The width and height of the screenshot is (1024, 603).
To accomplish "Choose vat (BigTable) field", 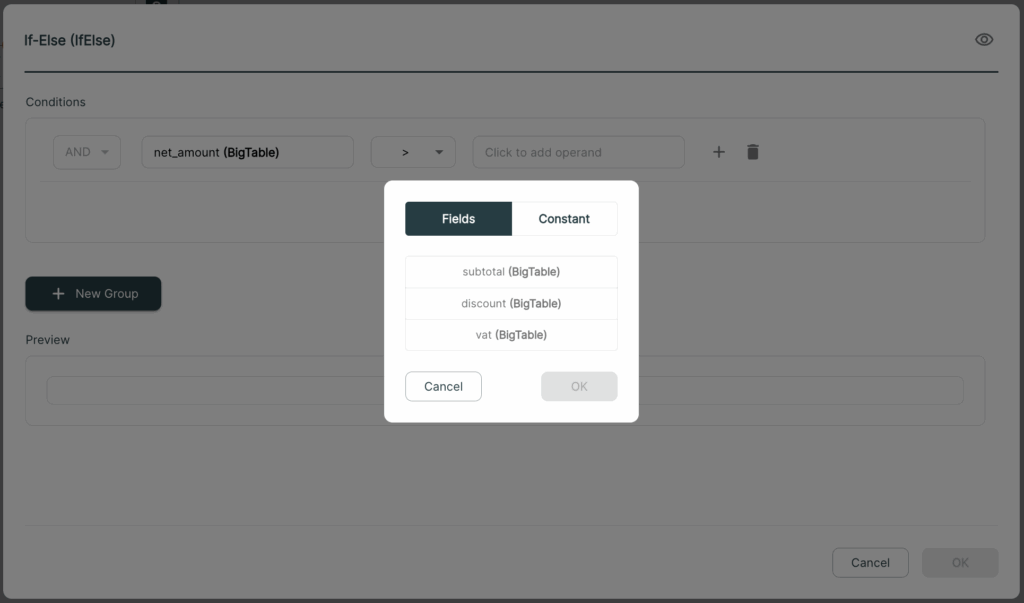I will [x=511, y=334].
